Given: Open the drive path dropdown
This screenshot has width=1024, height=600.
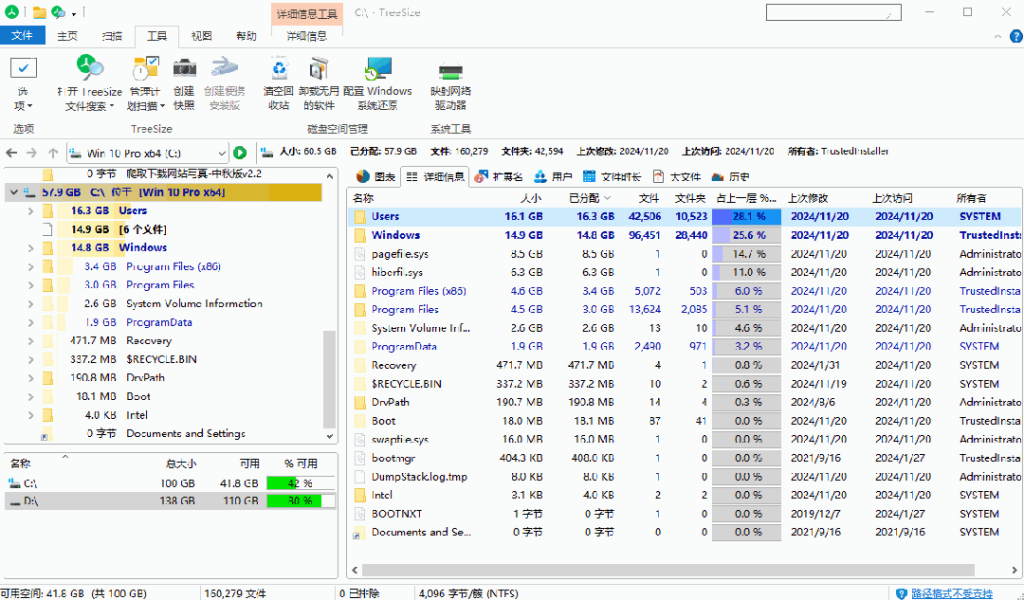Looking at the screenshot, I should (x=219, y=153).
